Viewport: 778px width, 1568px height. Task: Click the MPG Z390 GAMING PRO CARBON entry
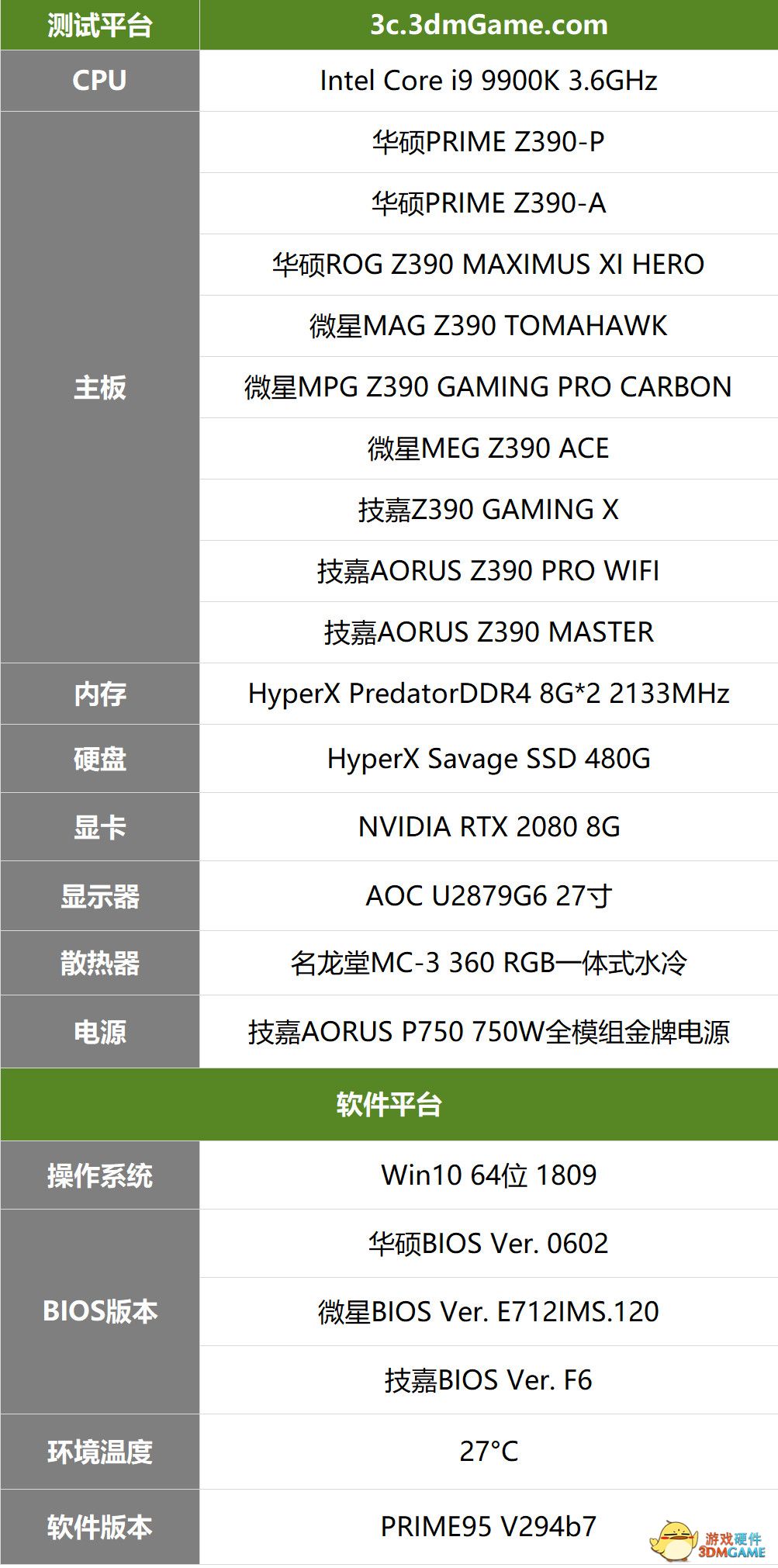(489, 387)
